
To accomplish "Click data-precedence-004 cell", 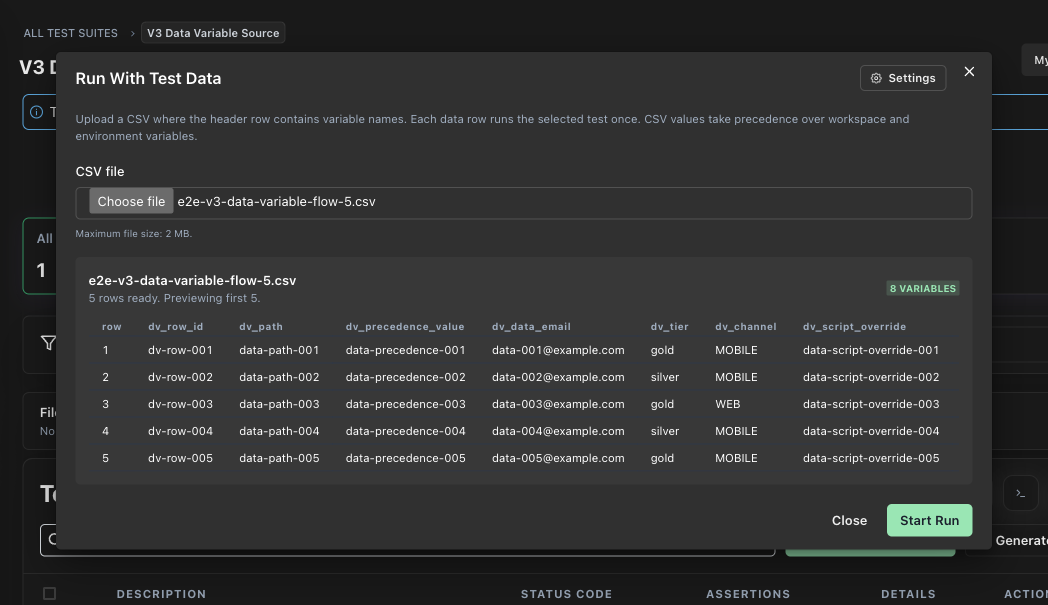I will 405,431.
